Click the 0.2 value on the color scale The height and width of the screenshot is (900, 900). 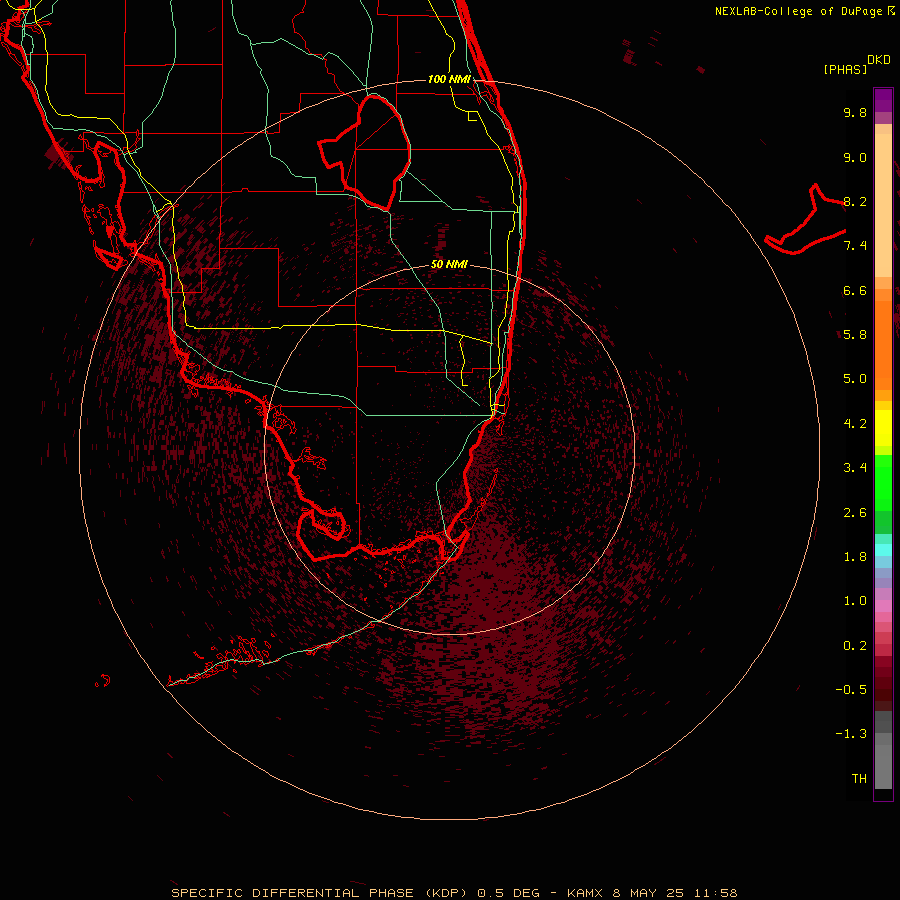855,646
